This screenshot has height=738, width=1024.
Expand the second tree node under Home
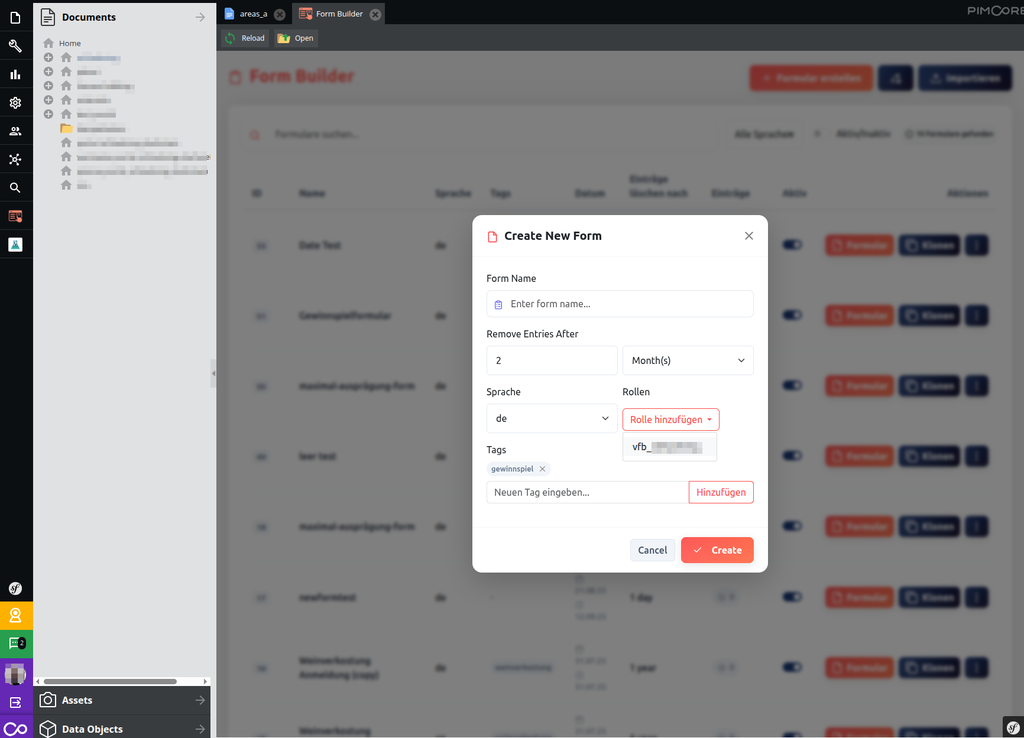pyautogui.click(x=48, y=71)
